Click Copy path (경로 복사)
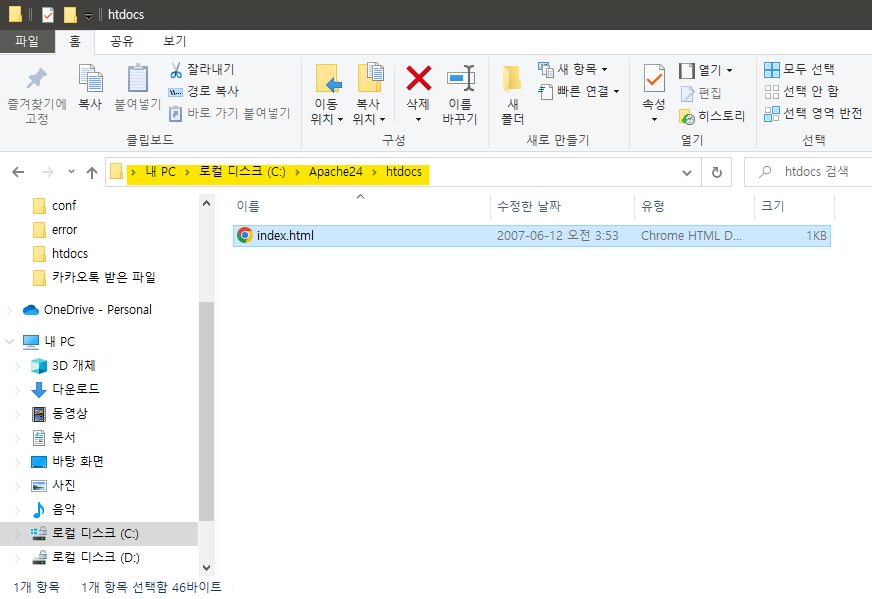 [204, 91]
